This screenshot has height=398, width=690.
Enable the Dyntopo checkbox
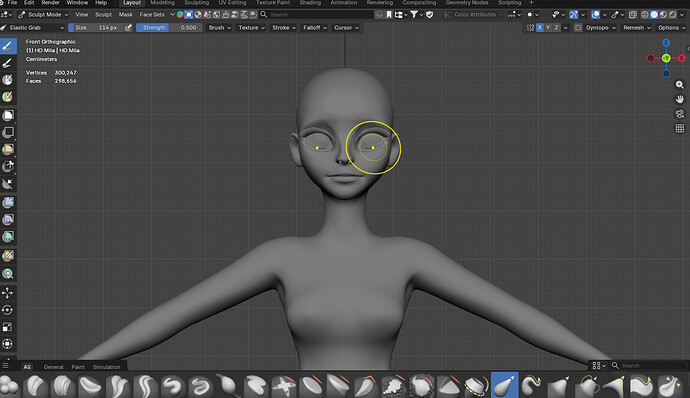578,28
